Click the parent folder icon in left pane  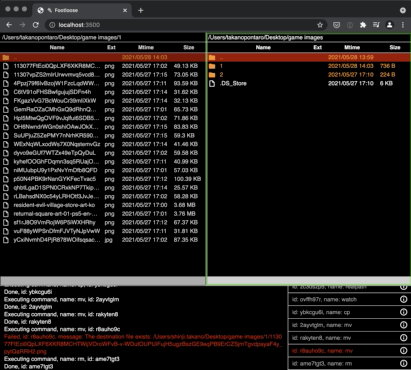click(x=6, y=57)
